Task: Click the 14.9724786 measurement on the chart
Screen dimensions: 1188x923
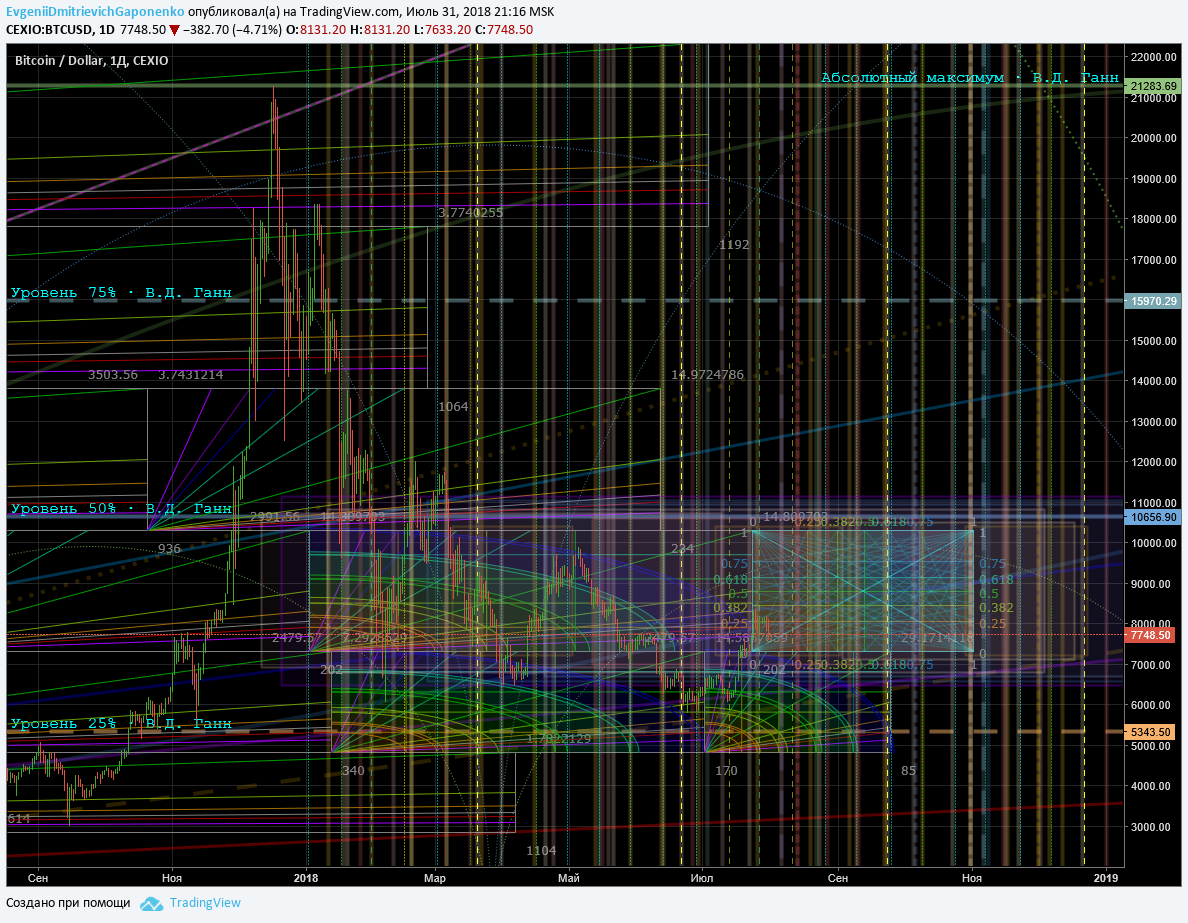Action: 708,375
